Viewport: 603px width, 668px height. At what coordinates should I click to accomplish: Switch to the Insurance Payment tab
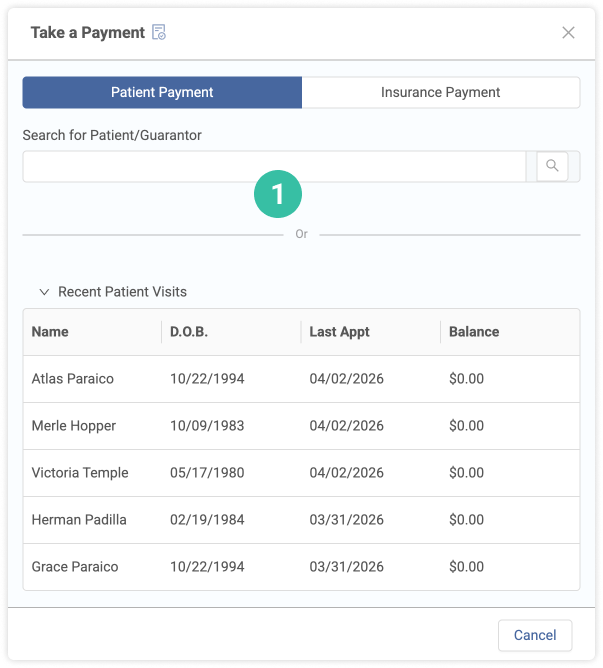tap(440, 93)
